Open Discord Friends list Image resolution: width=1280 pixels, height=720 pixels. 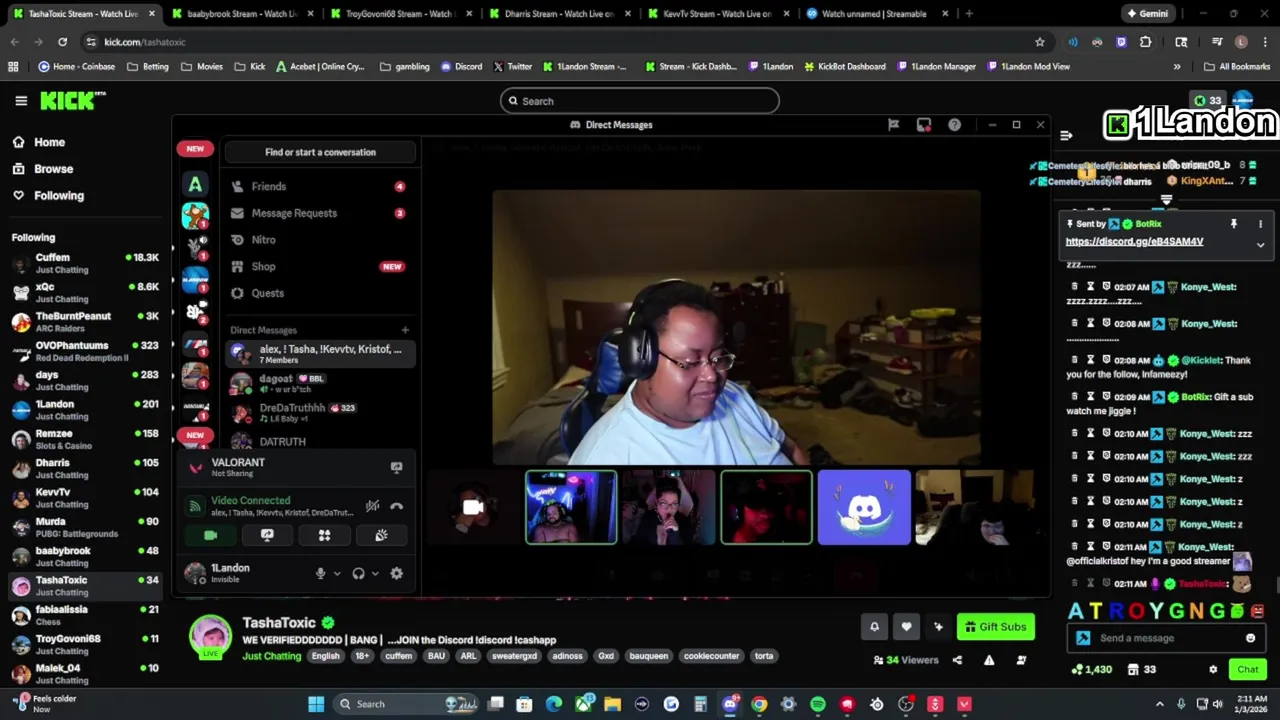[320, 186]
